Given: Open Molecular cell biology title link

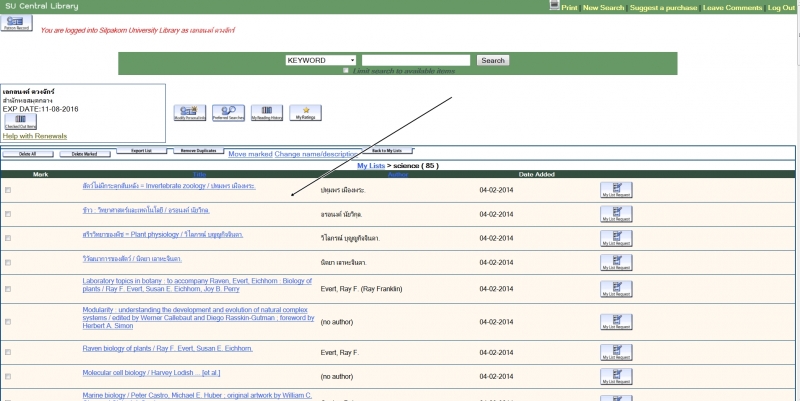Looking at the screenshot, I should [152, 373].
